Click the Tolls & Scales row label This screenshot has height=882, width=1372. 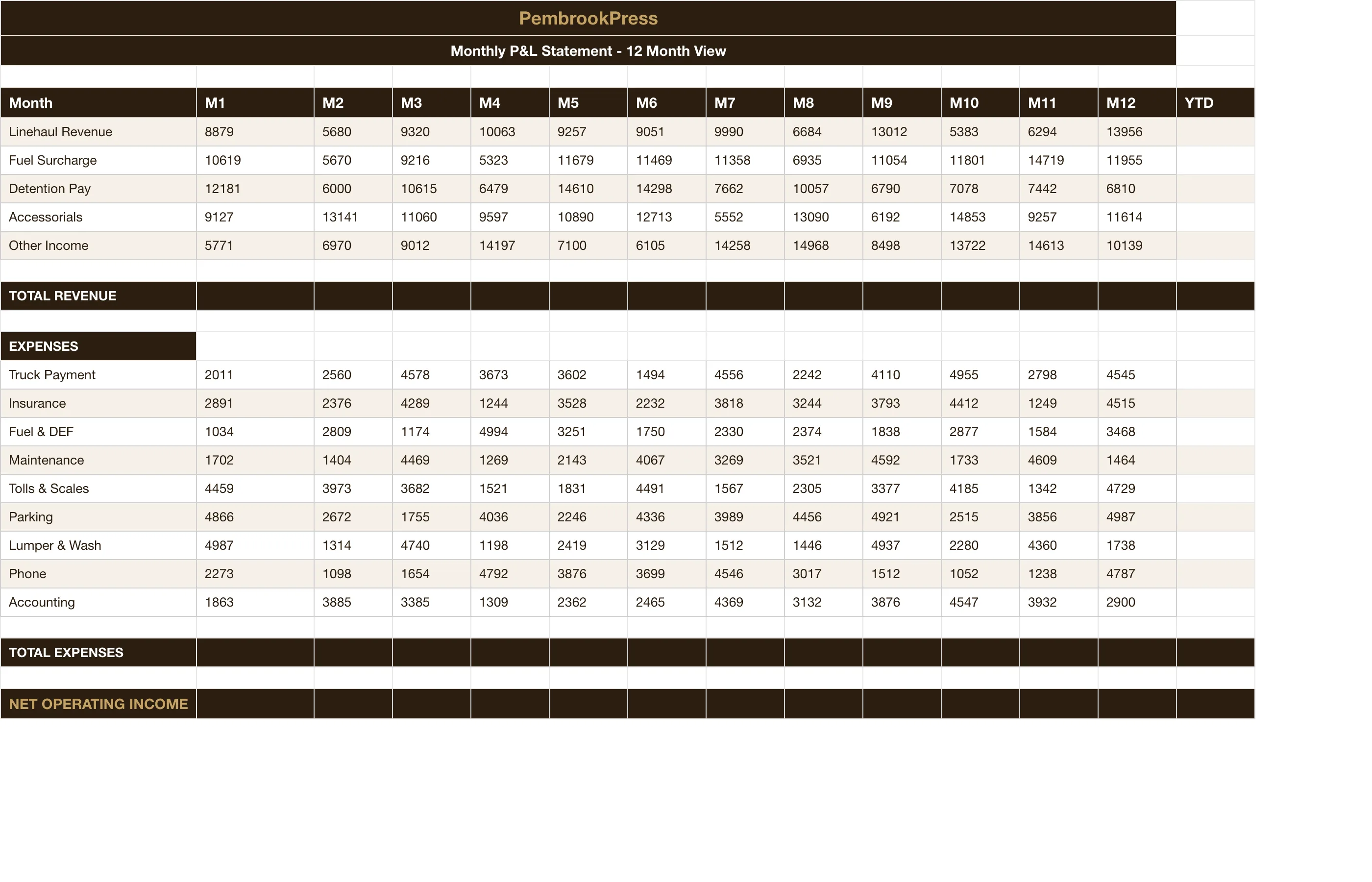click(98, 489)
